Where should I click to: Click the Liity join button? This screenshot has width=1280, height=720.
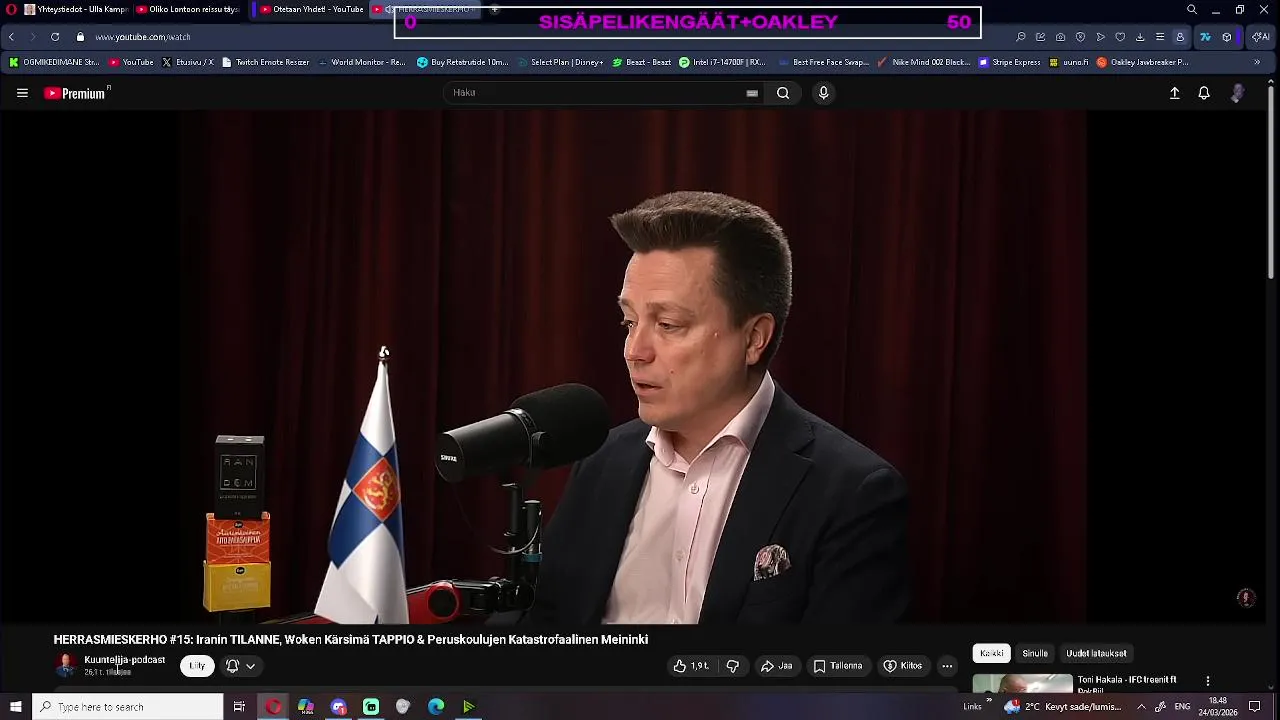pos(197,666)
